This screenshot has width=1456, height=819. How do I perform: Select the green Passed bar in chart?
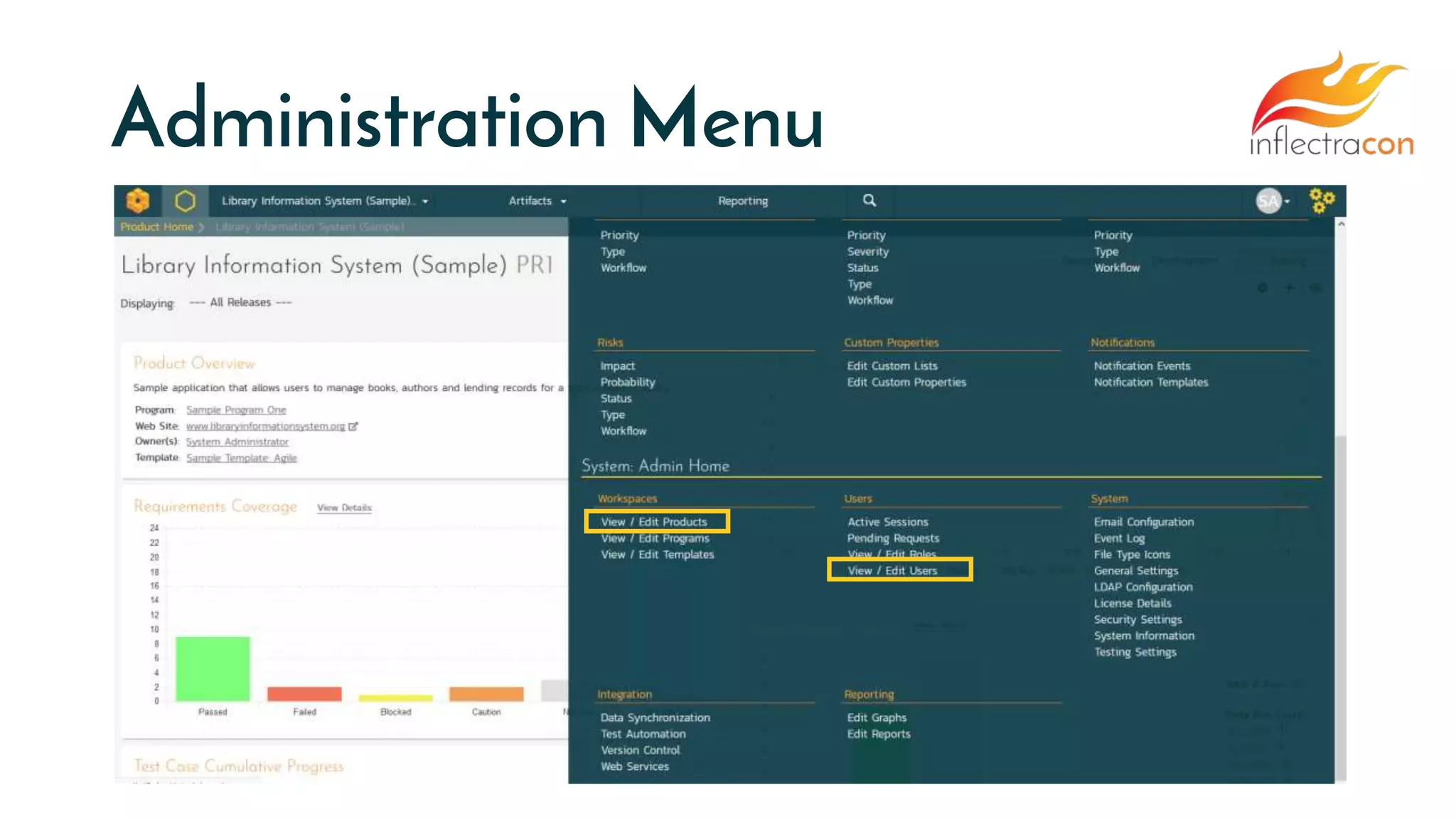[213, 669]
